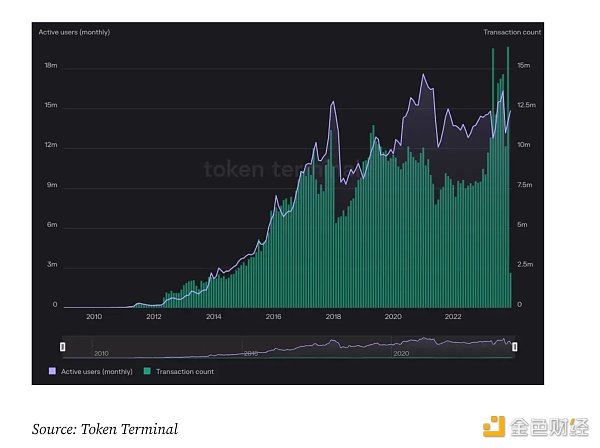
Task: Click the 2010 label in range navigator
Action: point(100,354)
